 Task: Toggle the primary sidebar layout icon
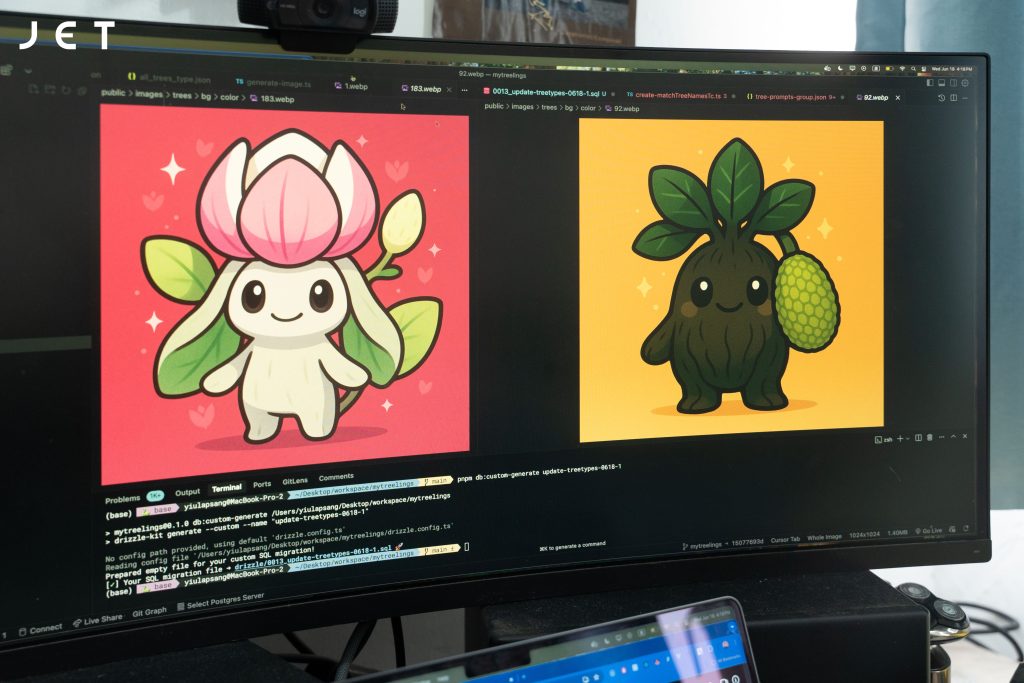tap(931, 83)
